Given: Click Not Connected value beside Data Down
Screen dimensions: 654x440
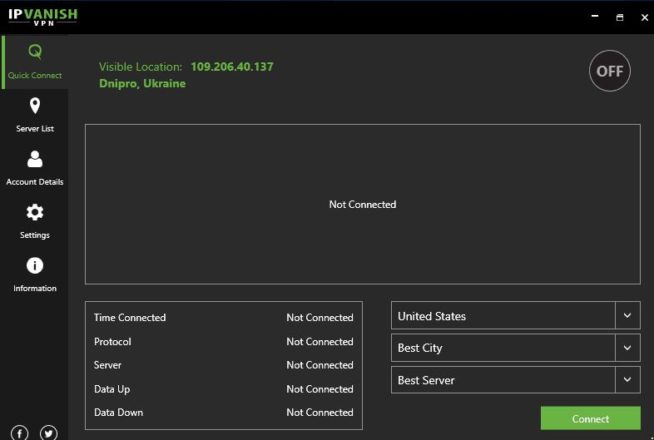Looking at the screenshot, I should [320, 412].
